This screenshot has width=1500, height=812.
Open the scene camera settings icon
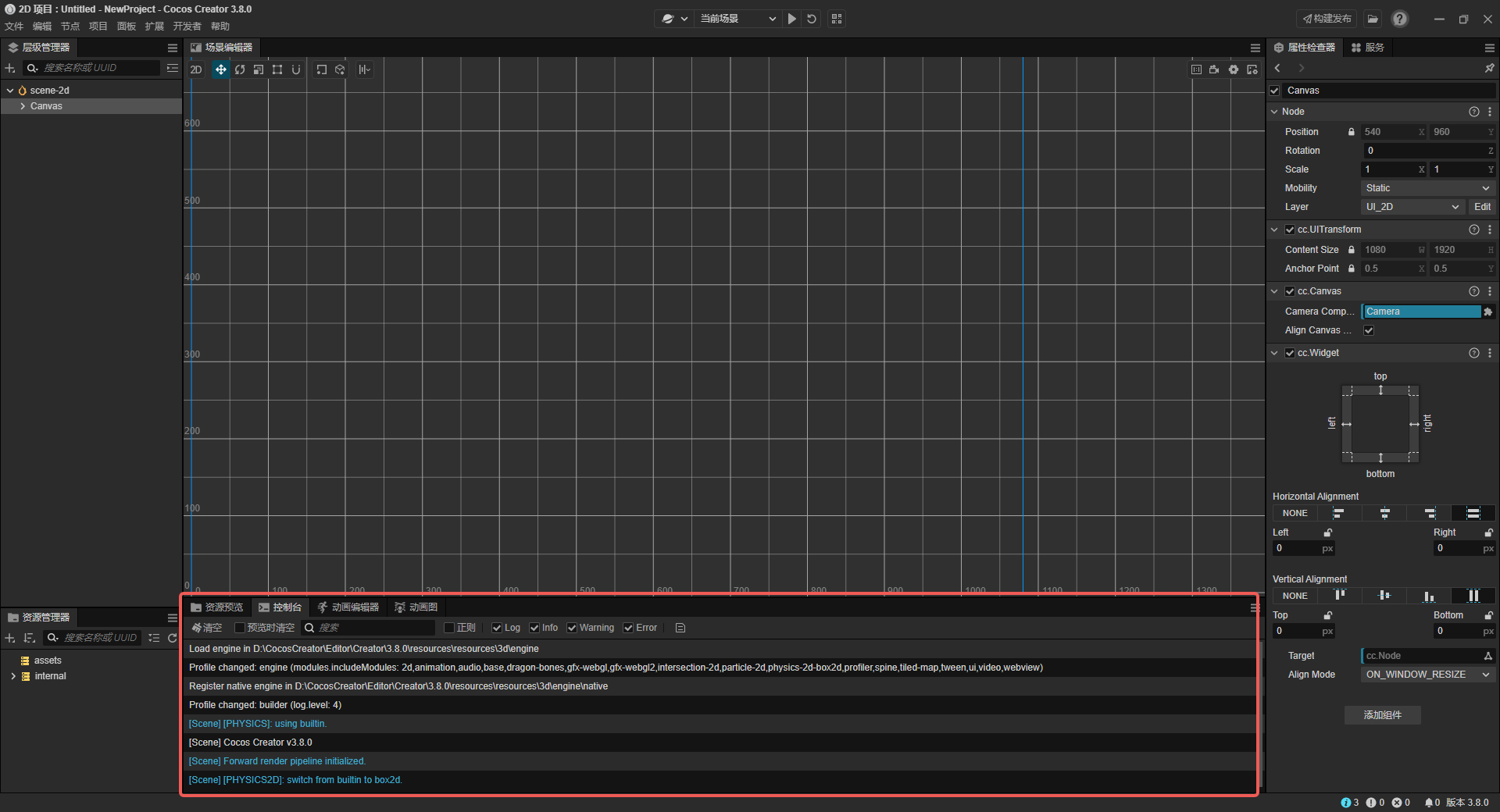click(1214, 69)
